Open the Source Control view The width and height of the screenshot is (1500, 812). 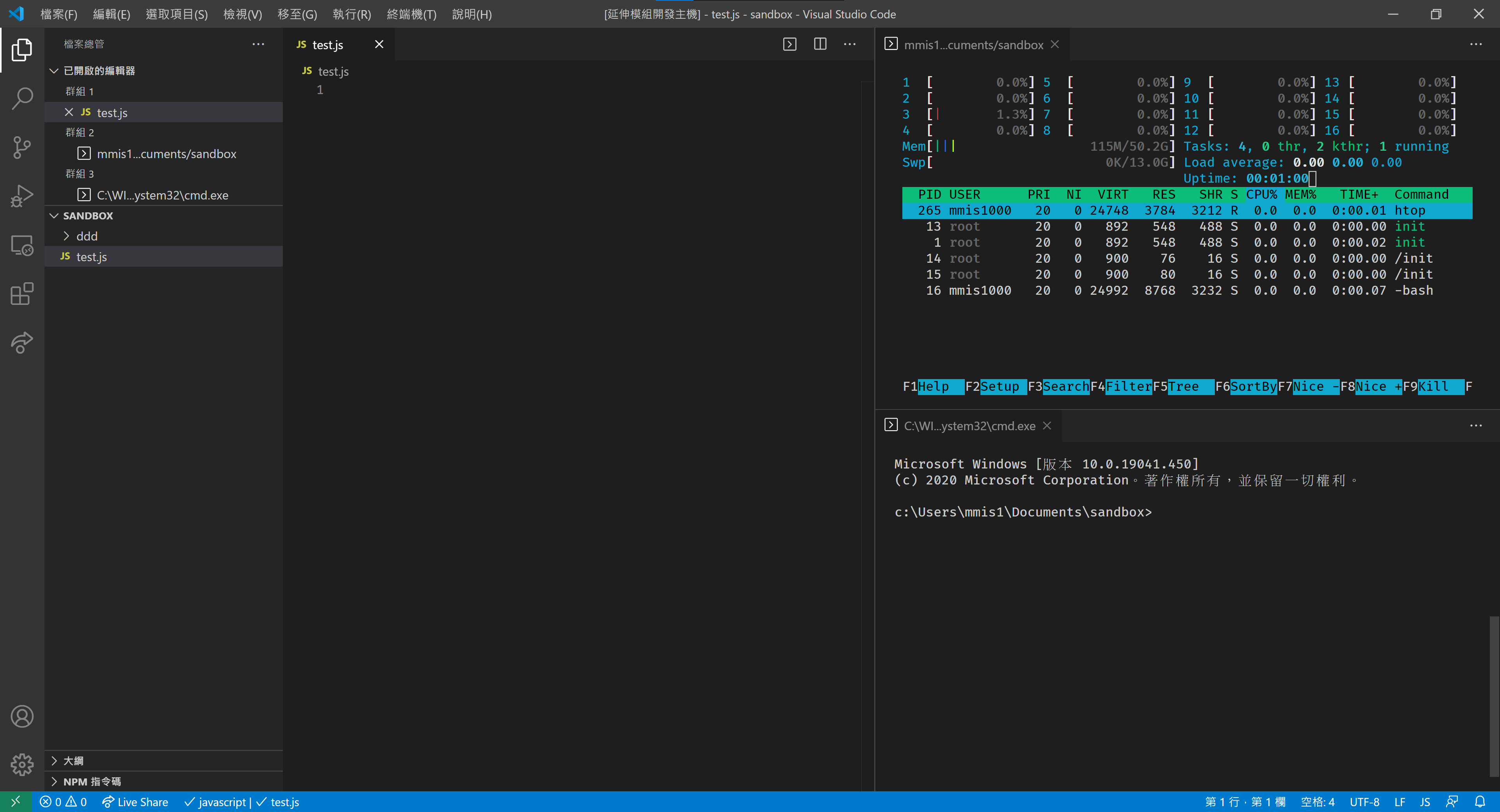point(22,147)
